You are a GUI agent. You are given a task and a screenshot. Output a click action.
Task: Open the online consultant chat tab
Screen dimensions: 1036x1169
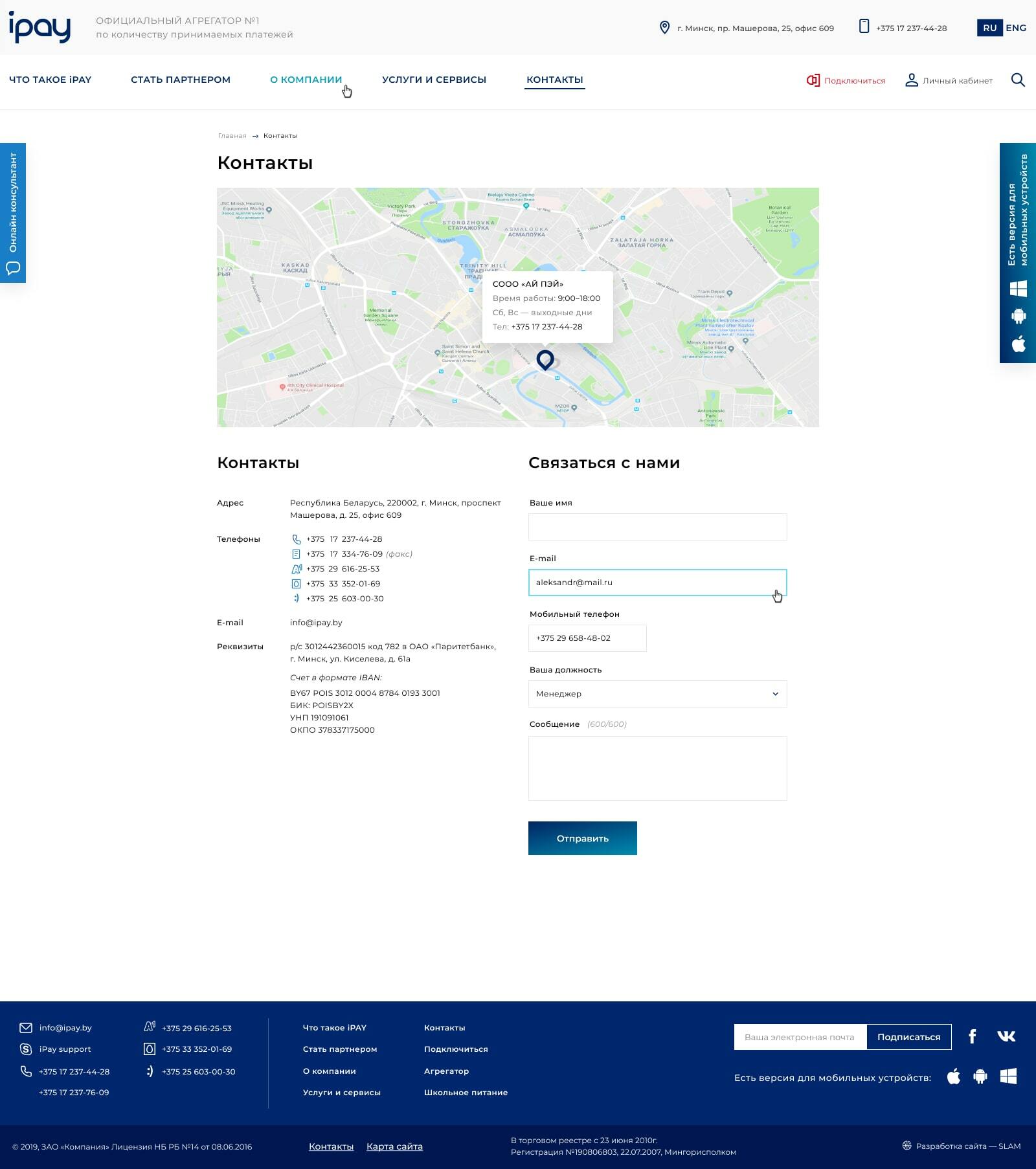(x=13, y=212)
